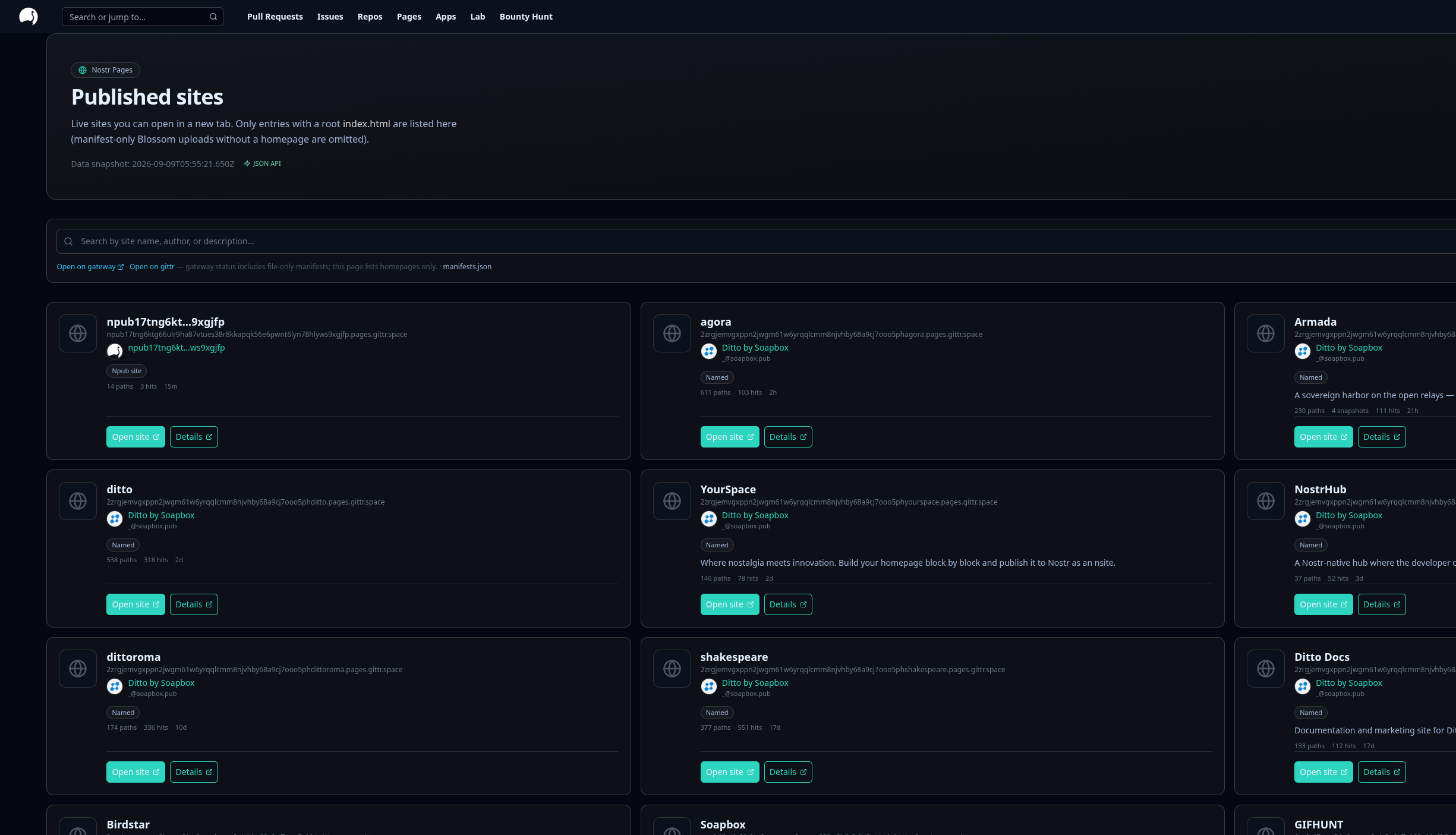The image size is (1456, 835).
Task: Open Issues in top navigation
Action: click(x=330, y=17)
